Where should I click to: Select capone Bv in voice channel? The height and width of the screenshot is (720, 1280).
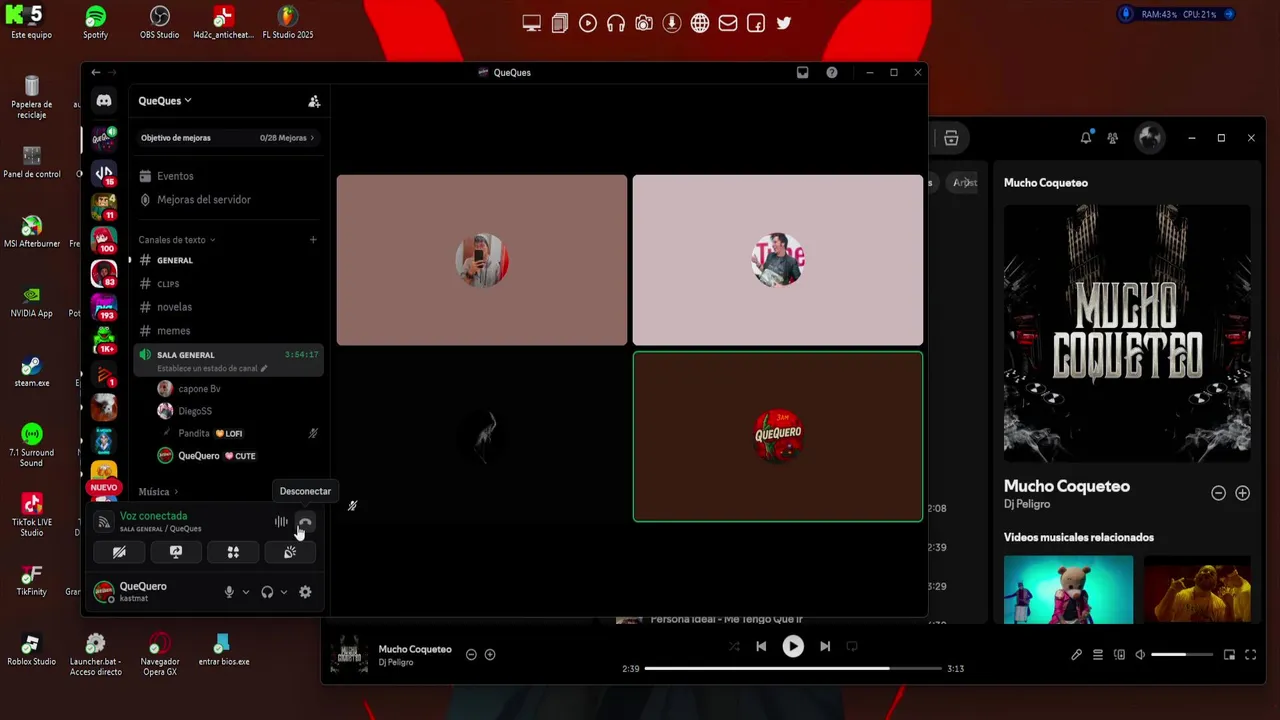tap(238, 389)
